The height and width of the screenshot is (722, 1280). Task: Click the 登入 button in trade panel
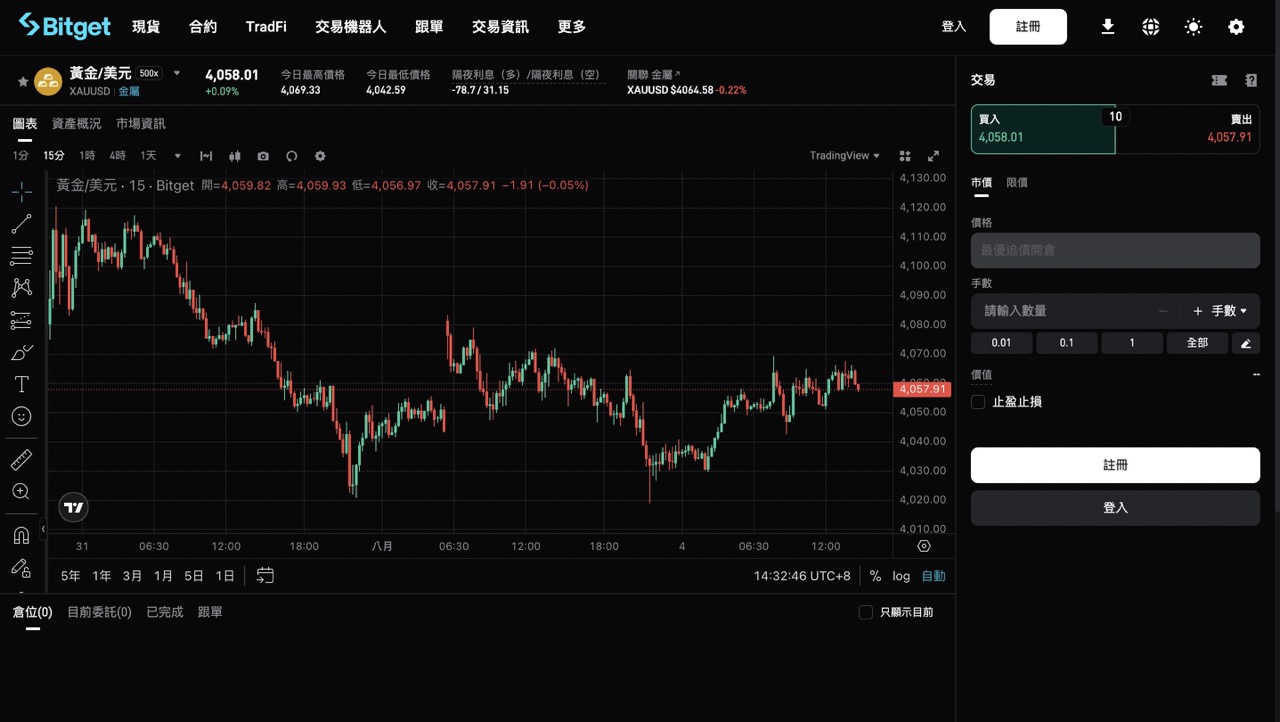tap(1115, 508)
